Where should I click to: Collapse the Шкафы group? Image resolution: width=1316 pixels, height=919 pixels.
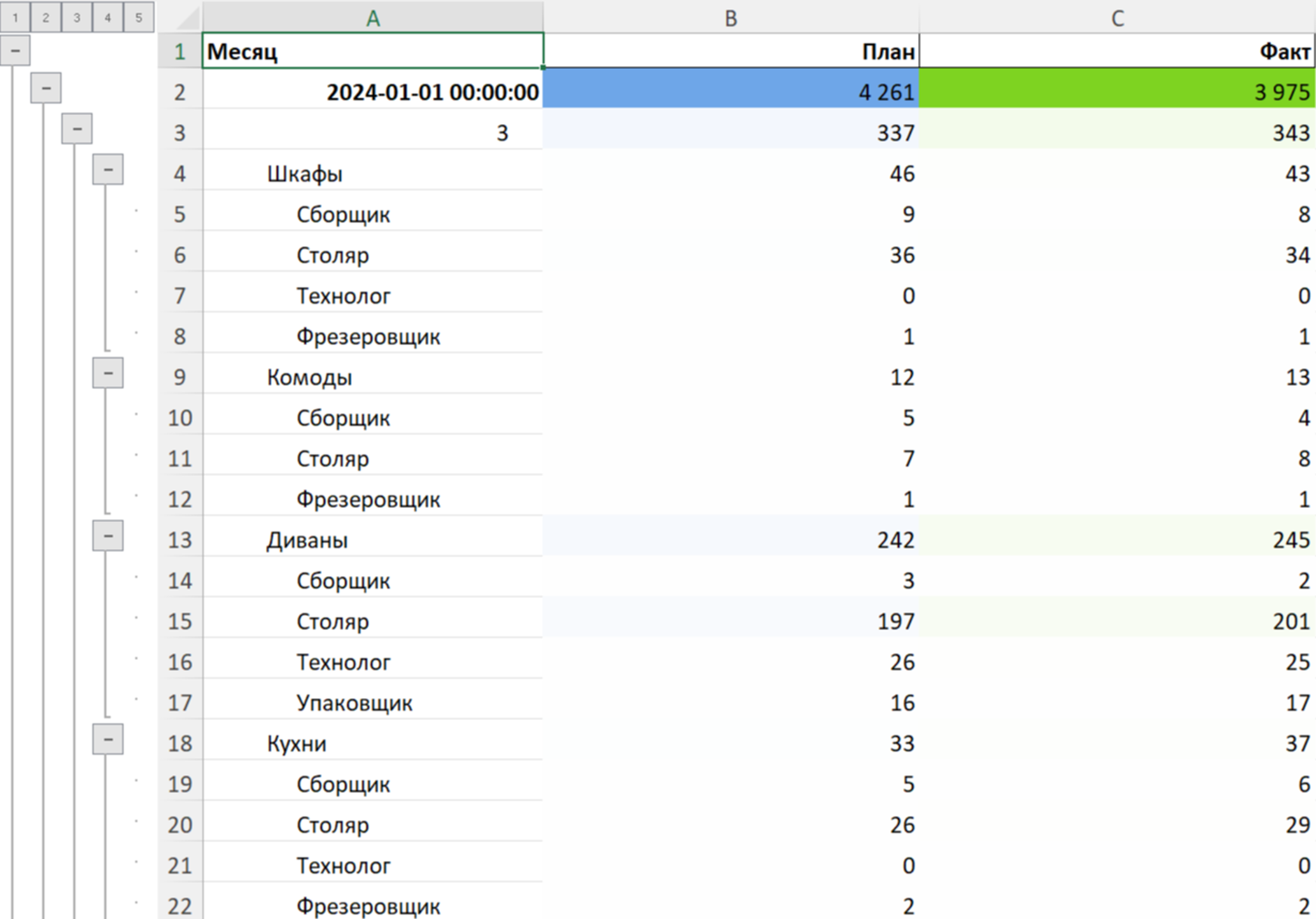point(108,169)
